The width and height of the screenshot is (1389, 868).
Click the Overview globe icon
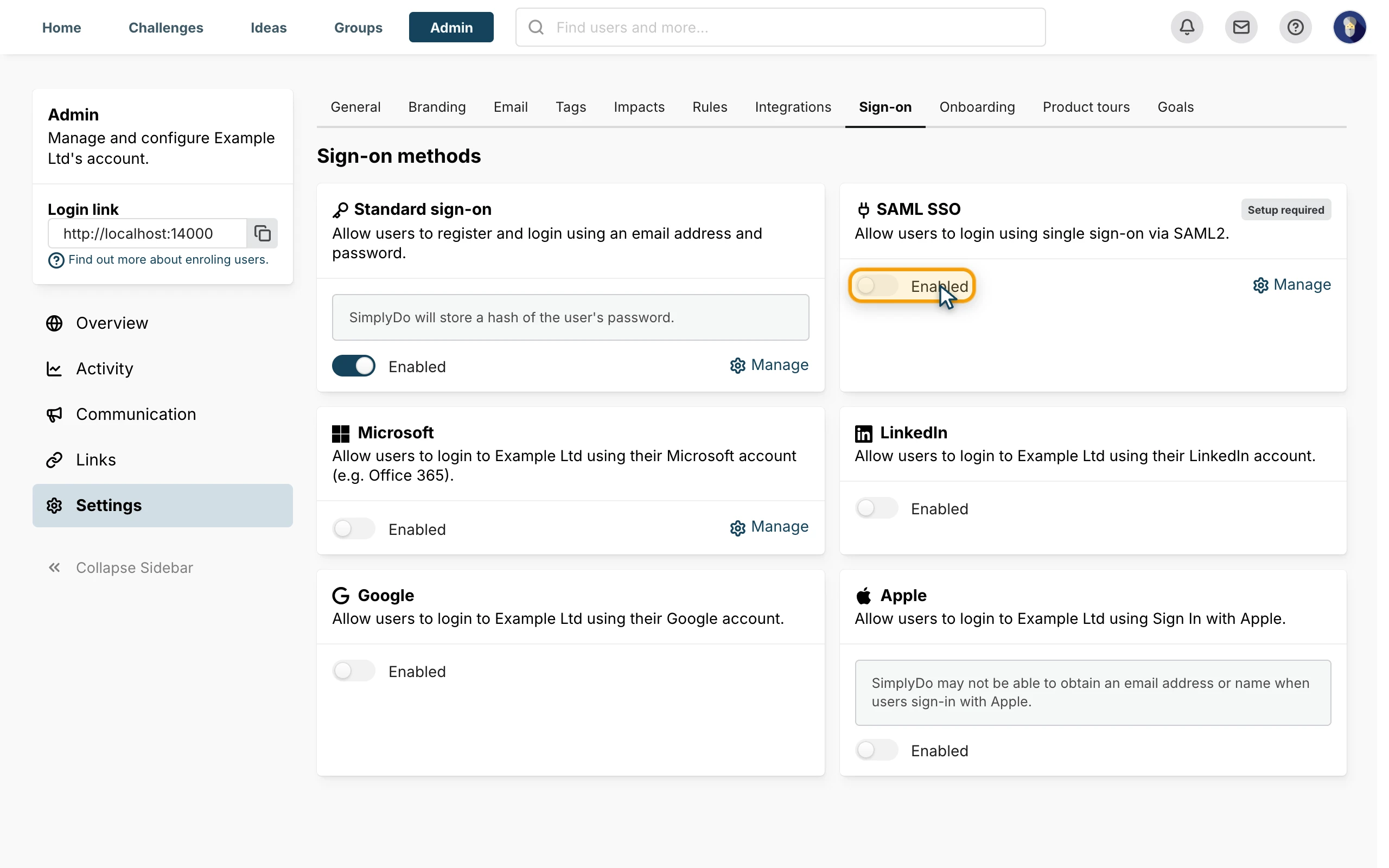click(x=54, y=323)
